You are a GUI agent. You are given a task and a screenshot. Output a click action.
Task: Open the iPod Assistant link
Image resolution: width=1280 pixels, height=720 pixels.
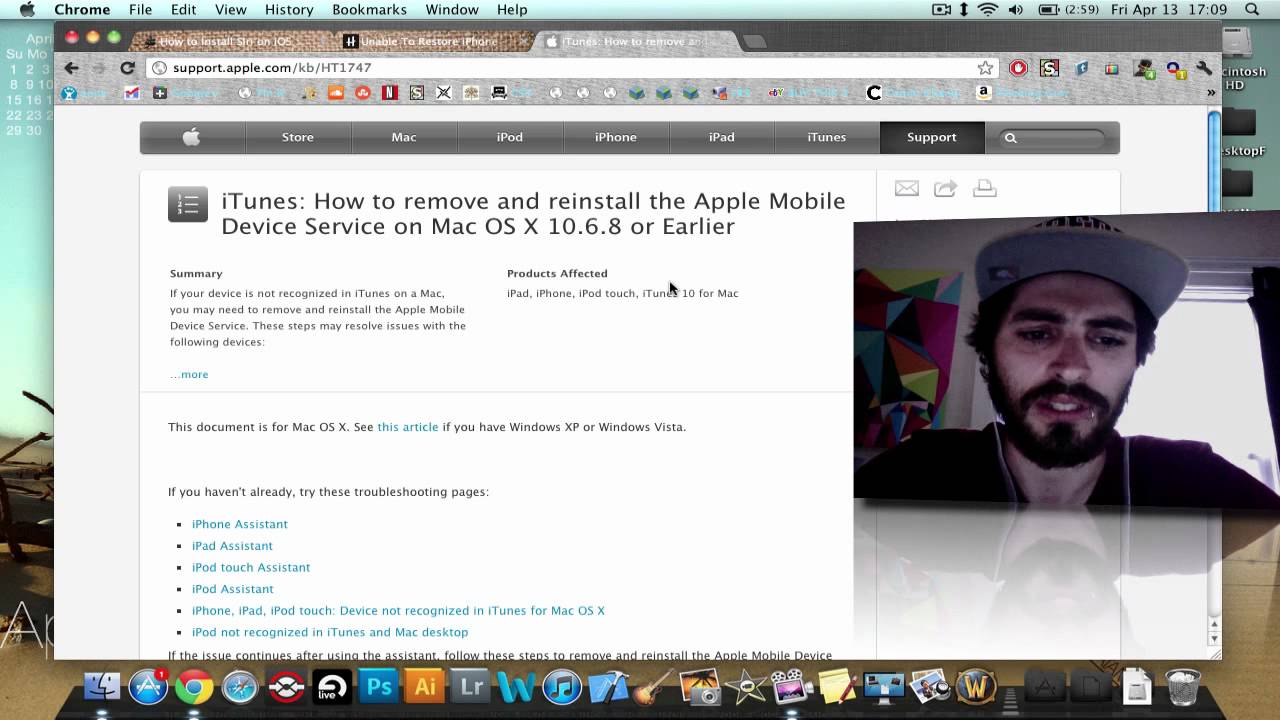tap(233, 589)
